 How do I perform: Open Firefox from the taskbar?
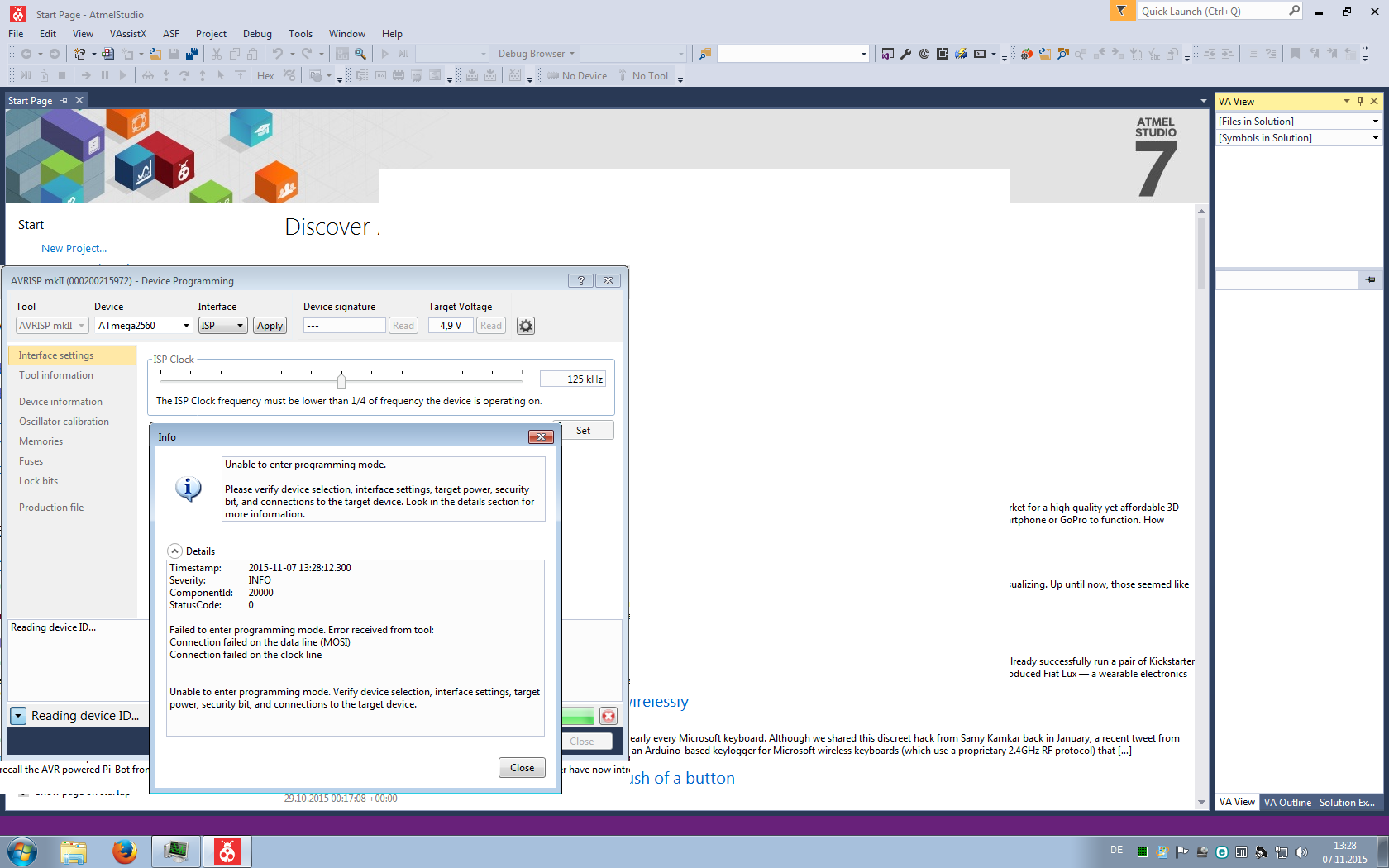125,851
